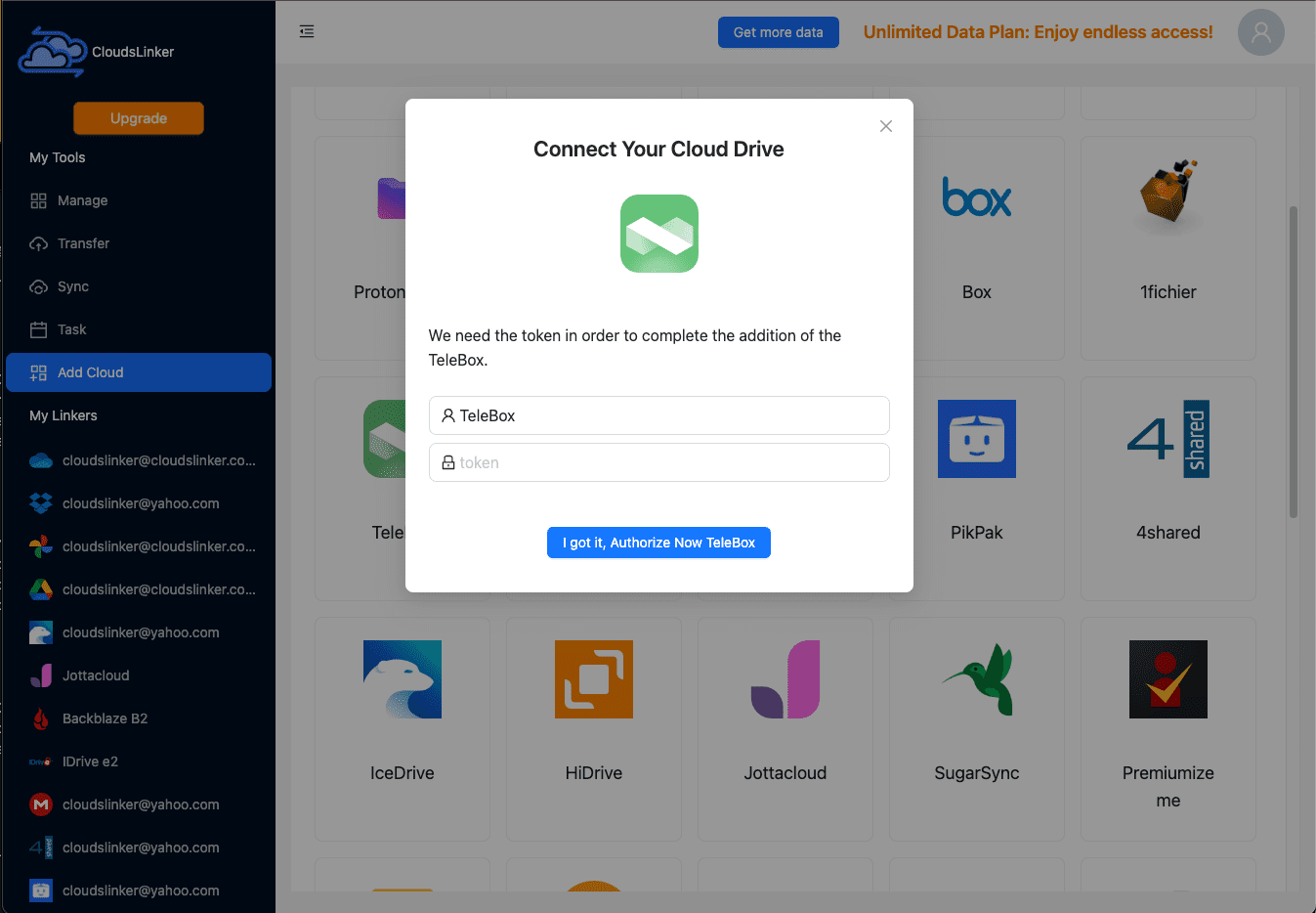This screenshot has height=913, width=1316.
Task: Open the MEGA linker cloudslinker@yahoo.com
Action: (x=139, y=804)
